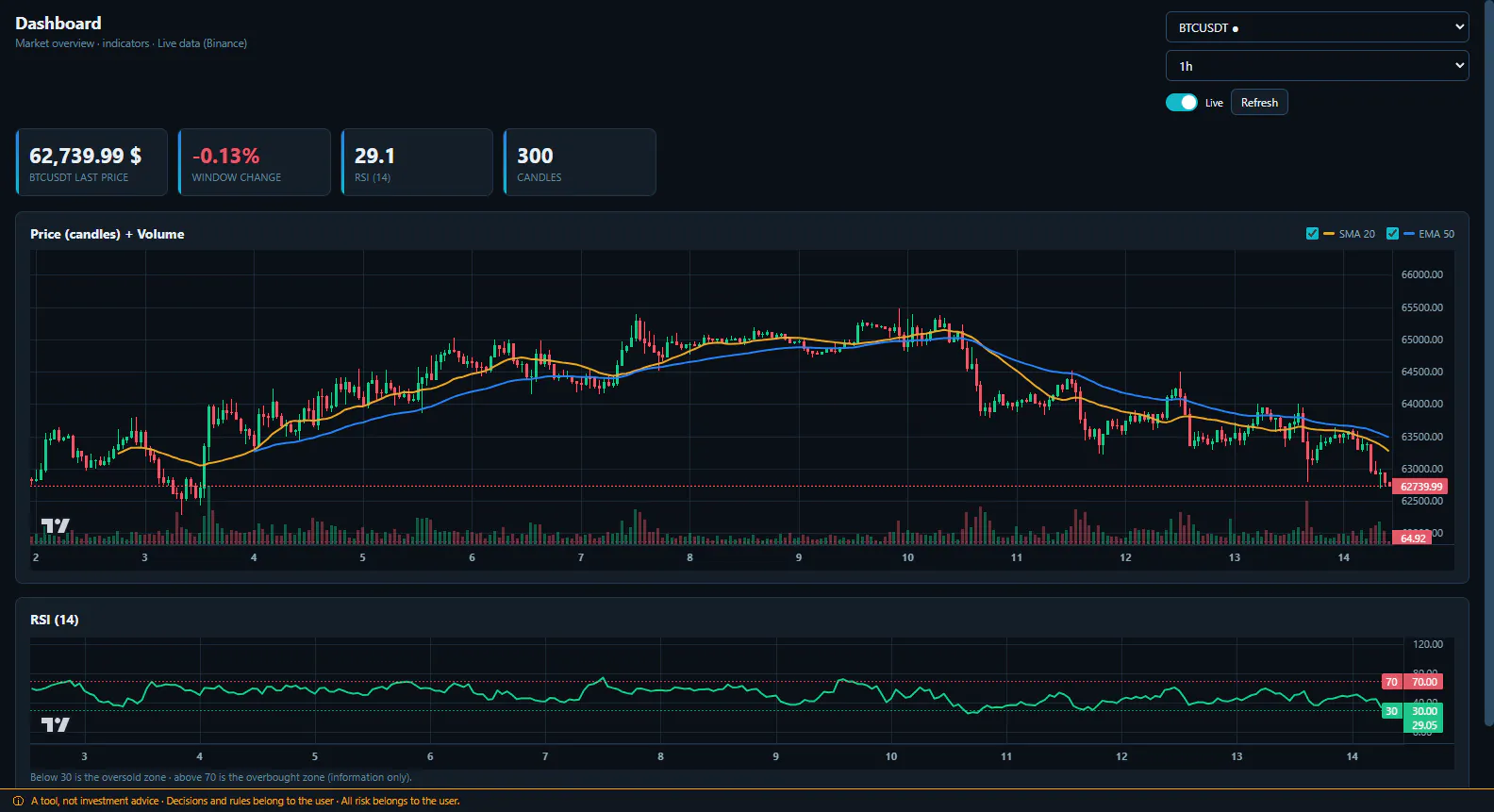Image resolution: width=1494 pixels, height=812 pixels.
Task: Click the "Price (candles) + Volume" panel title
Action: click(x=108, y=234)
